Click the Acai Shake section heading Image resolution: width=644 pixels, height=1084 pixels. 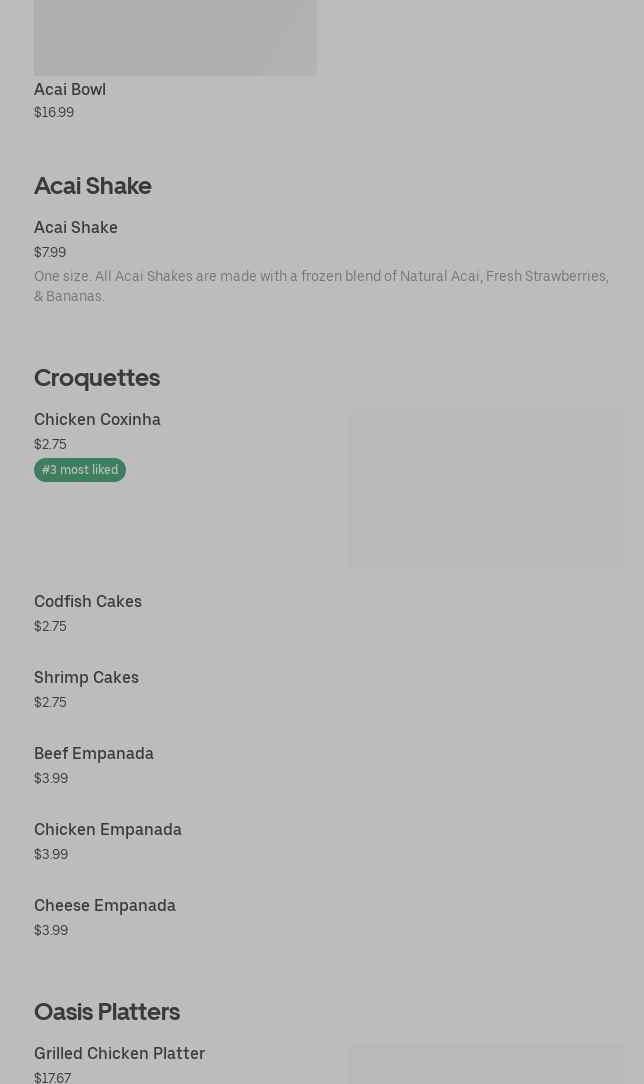93,185
